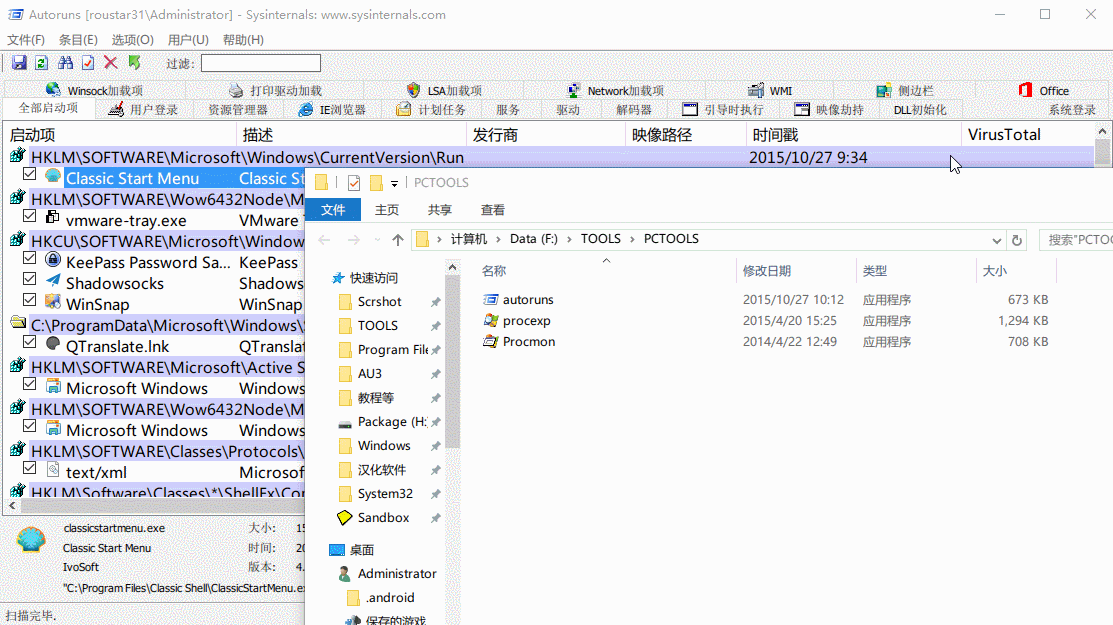The width and height of the screenshot is (1113, 625).
Task: Uncheck the vmware-tray.exe startup entry
Action: [x=29, y=216]
